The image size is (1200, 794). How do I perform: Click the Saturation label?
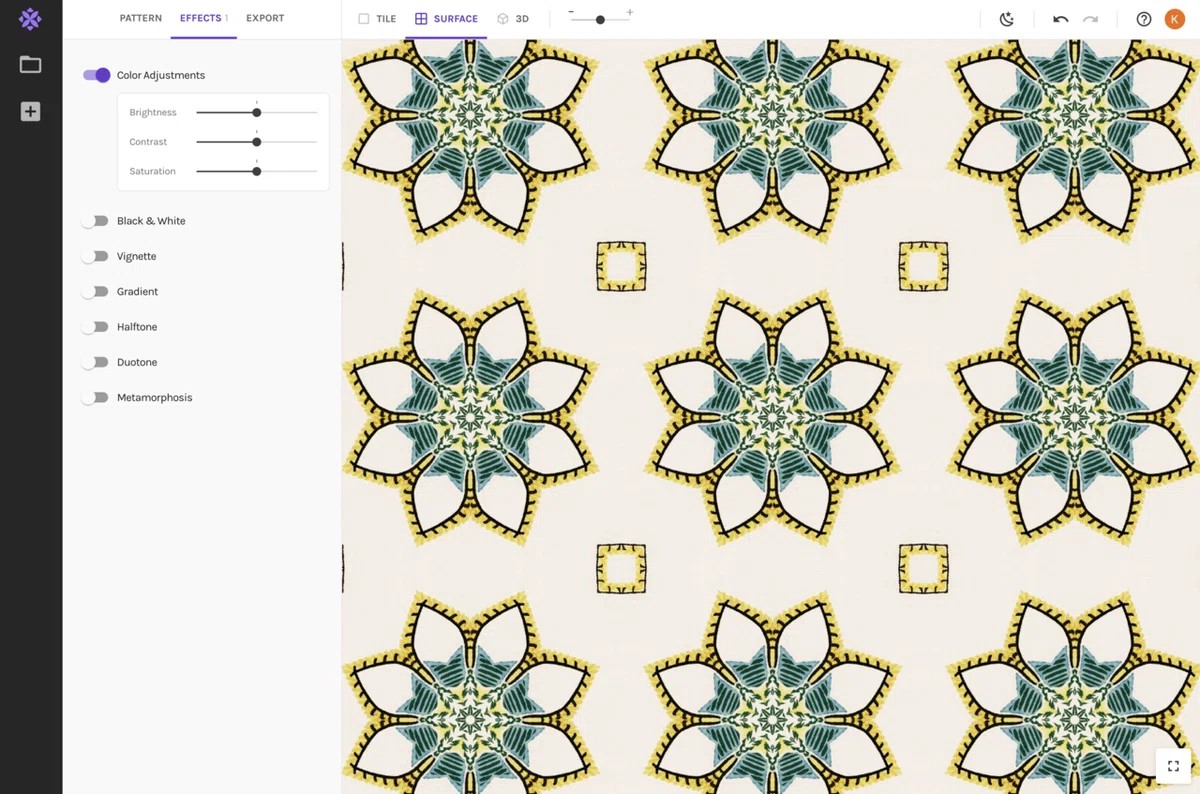[152, 171]
